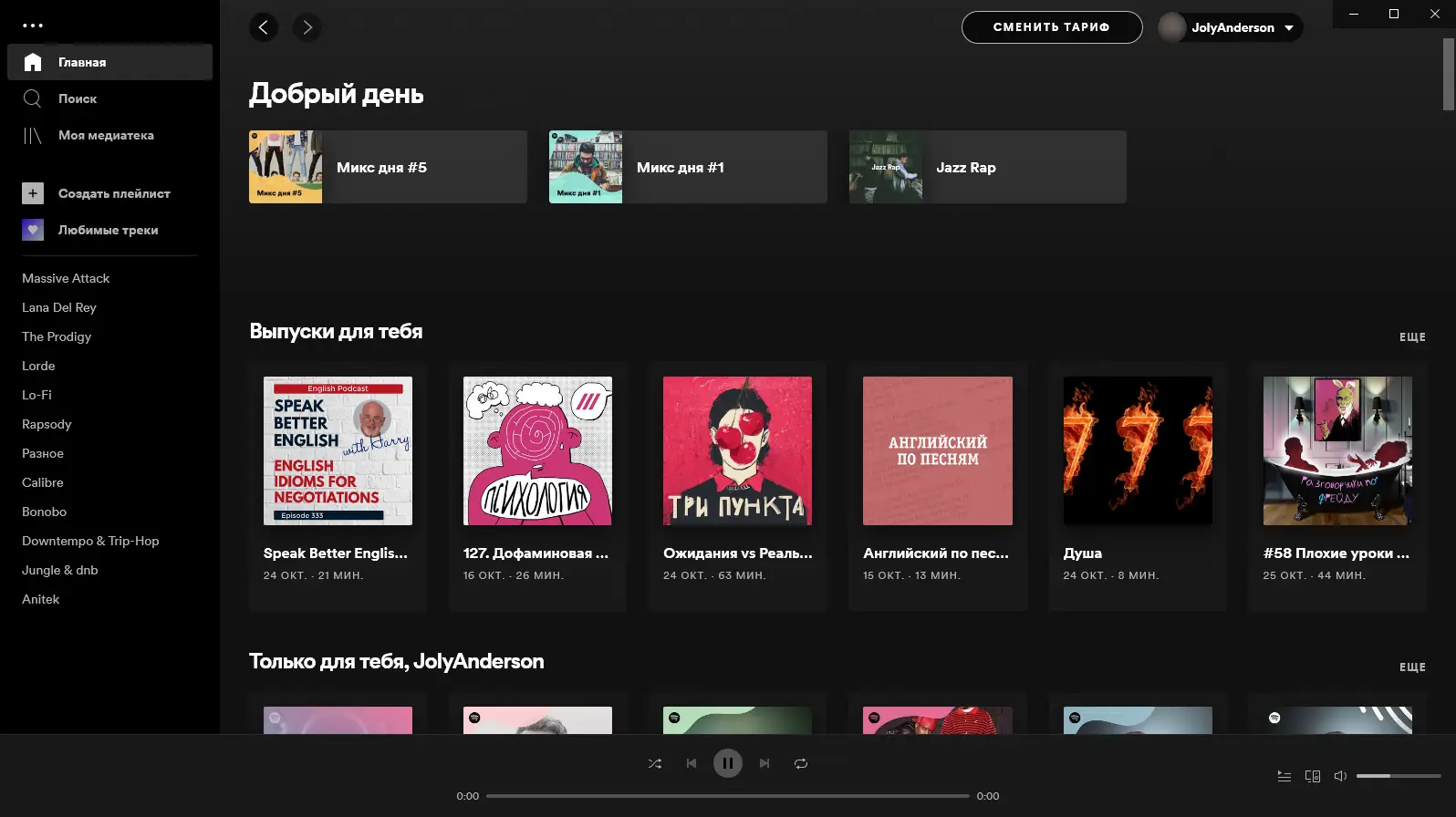The height and width of the screenshot is (817, 1456).
Task: Show more in Только для тебя section
Action: point(1412,667)
